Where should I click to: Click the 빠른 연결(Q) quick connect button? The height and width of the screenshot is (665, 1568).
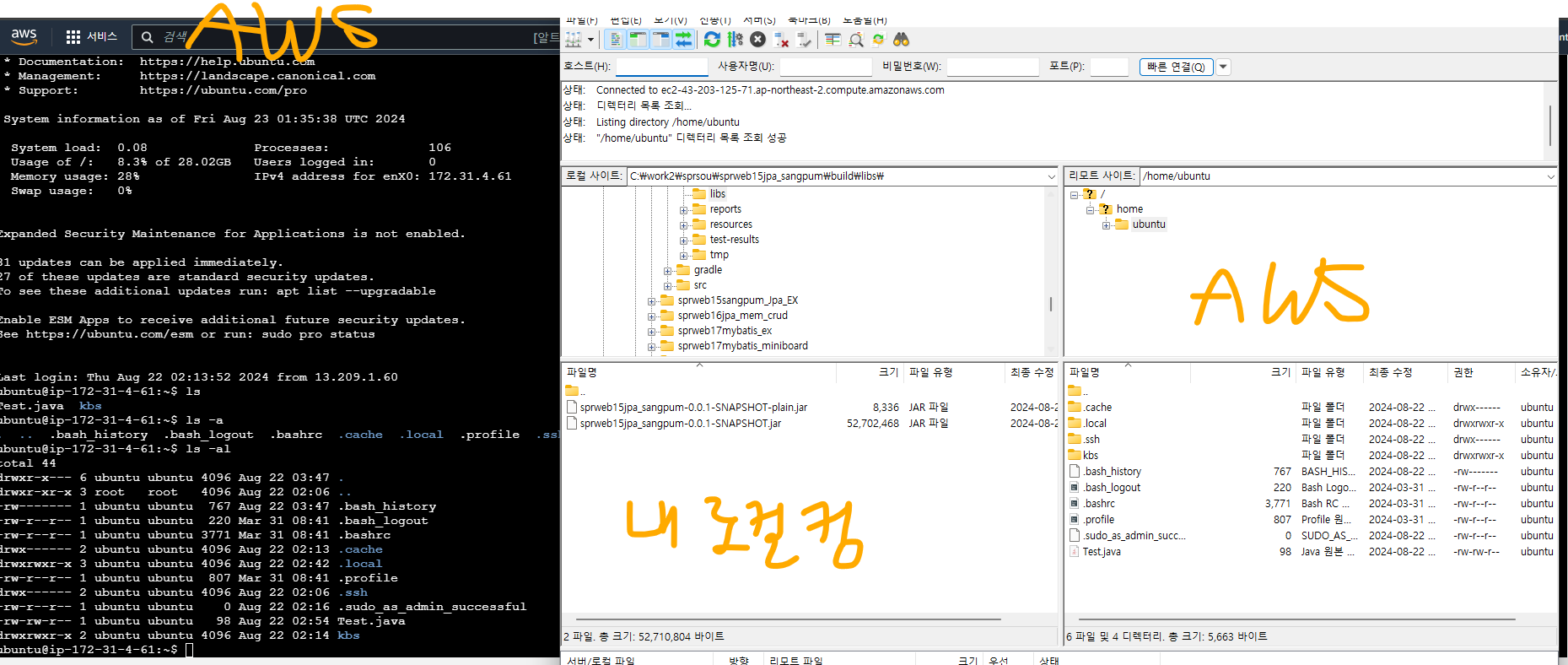coord(1176,67)
